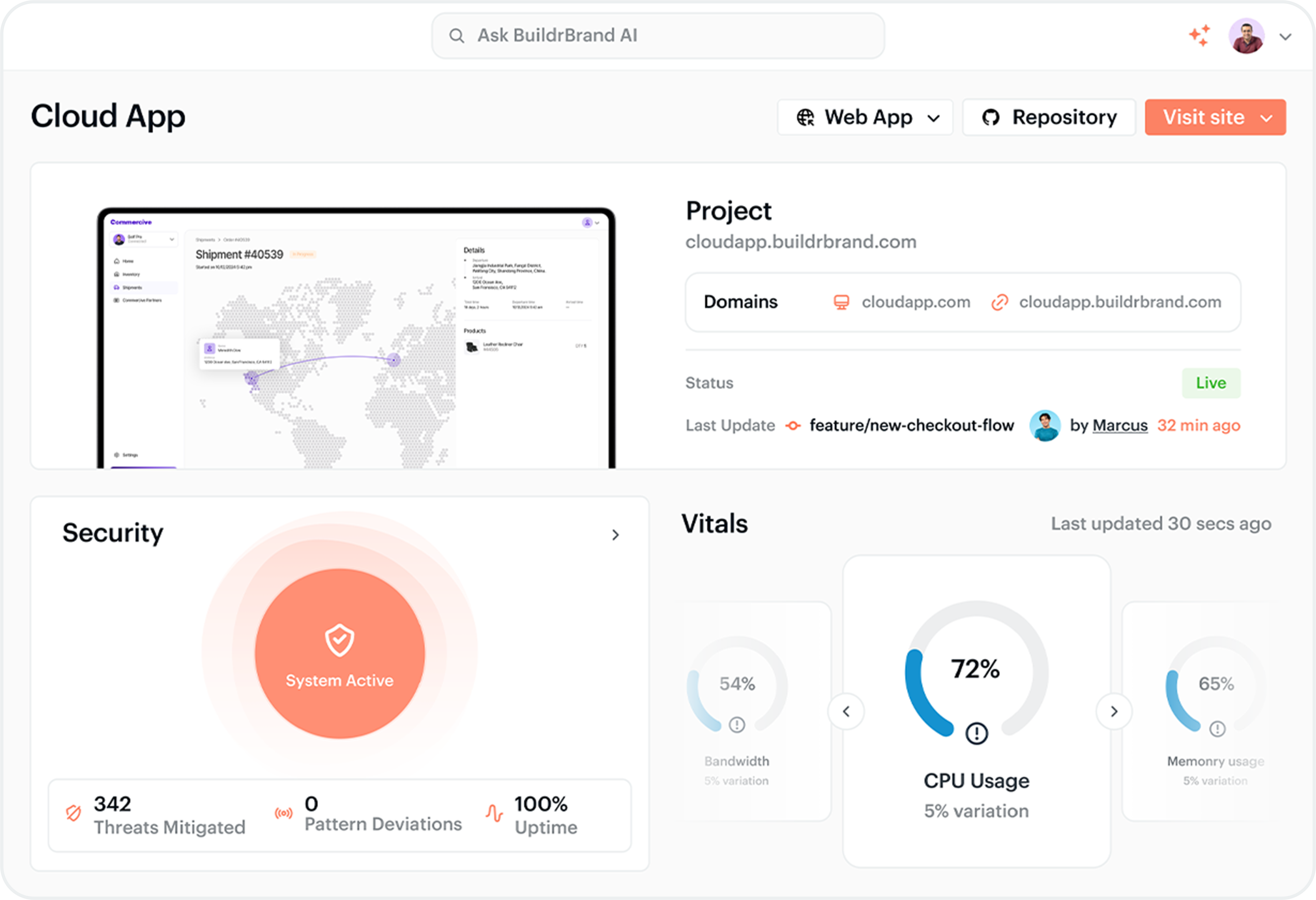Click the alert icon under CPU gauge
This screenshot has height=900, width=1316.
click(x=976, y=734)
